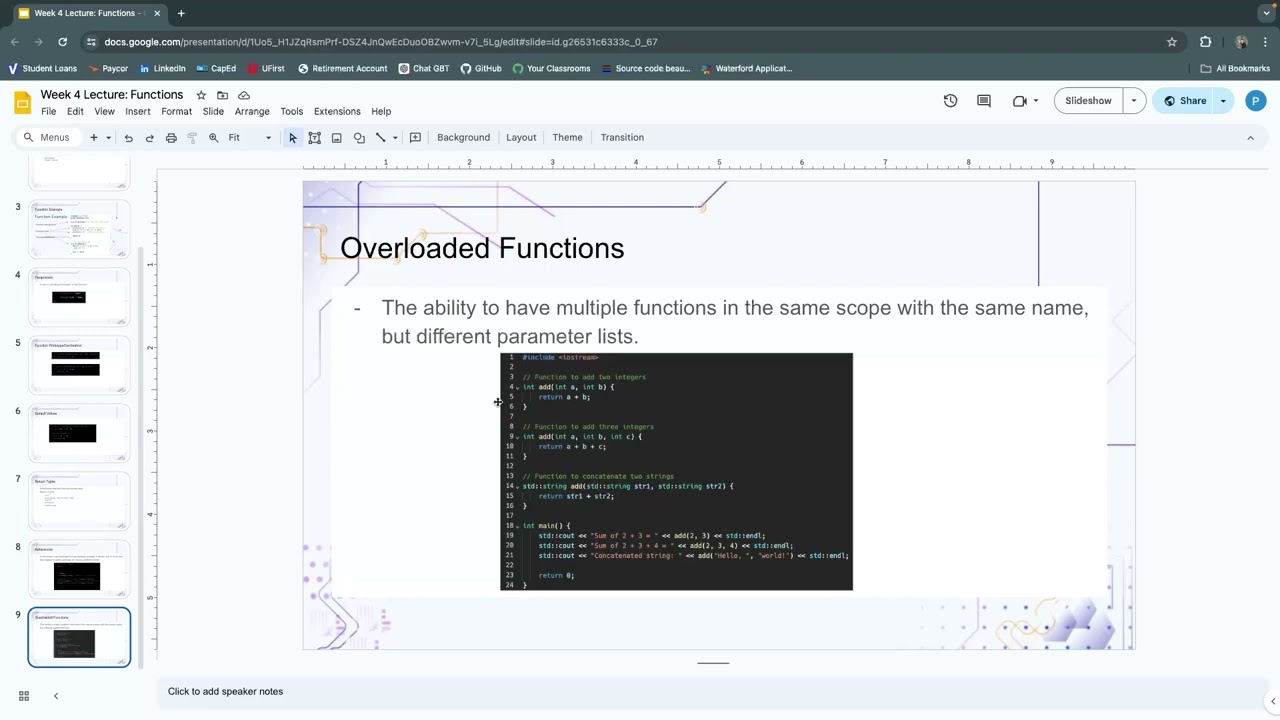Image resolution: width=1280 pixels, height=720 pixels.
Task: Open version history clock icon
Action: tap(950, 101)
